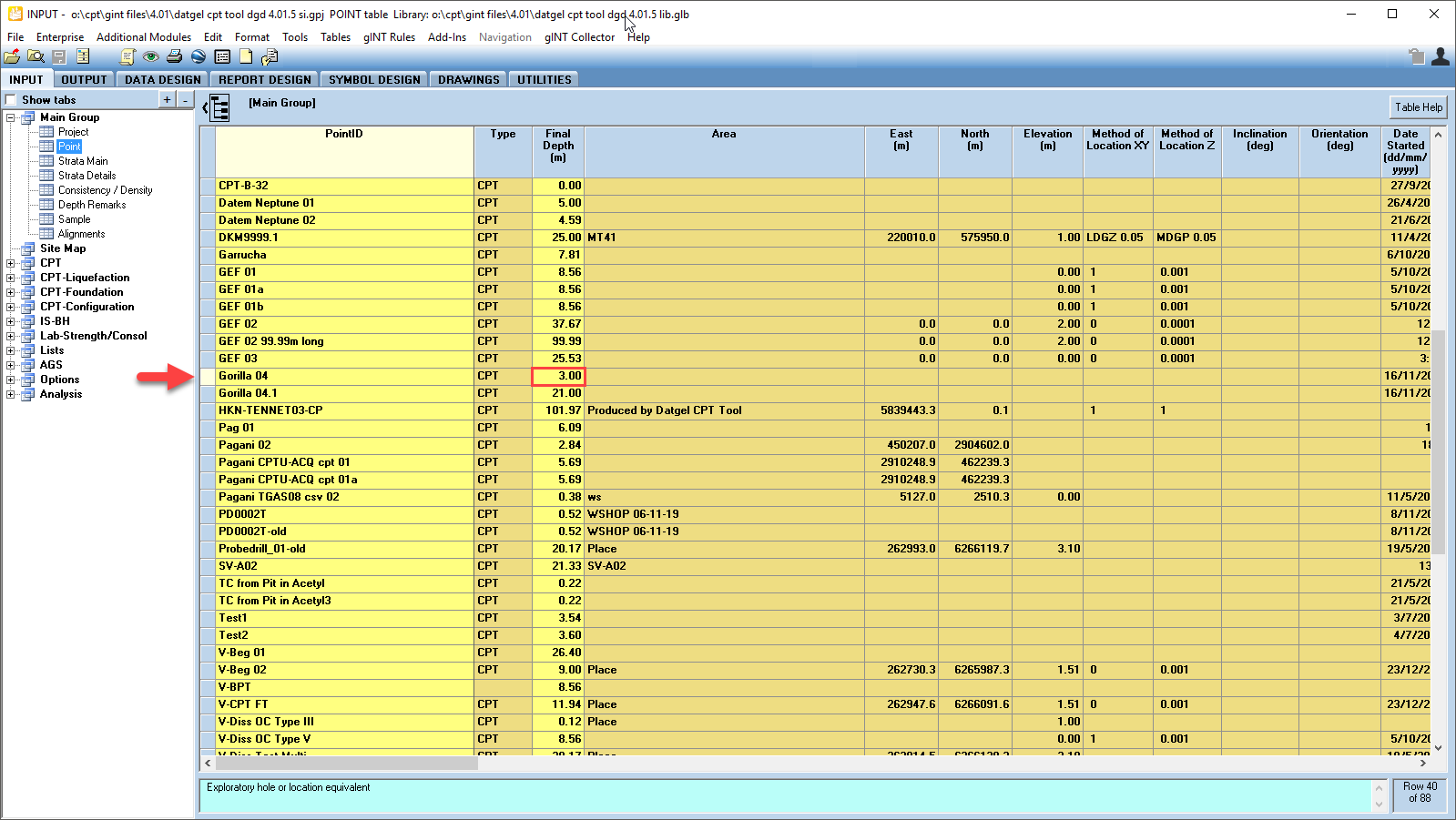Click the plus expand-all button

[167, 100]
